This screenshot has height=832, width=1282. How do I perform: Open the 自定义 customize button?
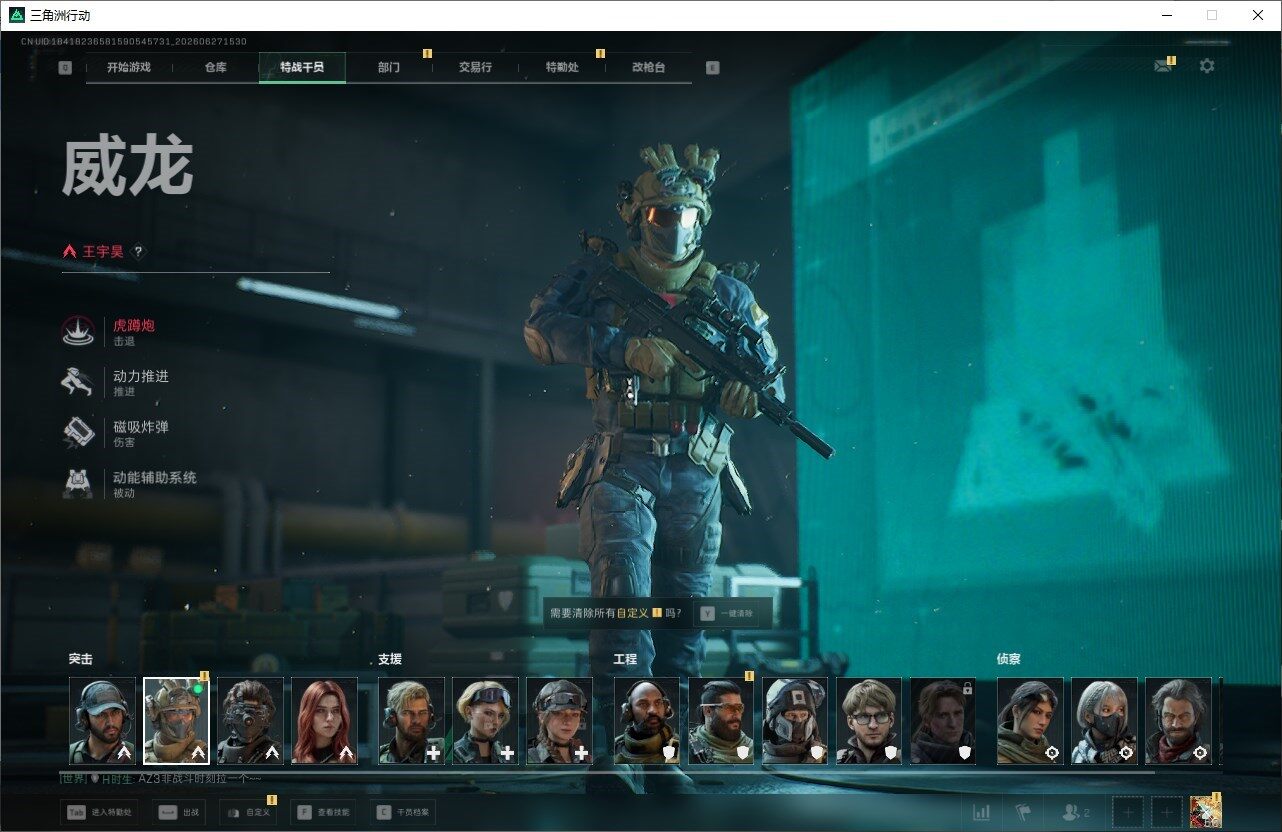pos(248,813)
